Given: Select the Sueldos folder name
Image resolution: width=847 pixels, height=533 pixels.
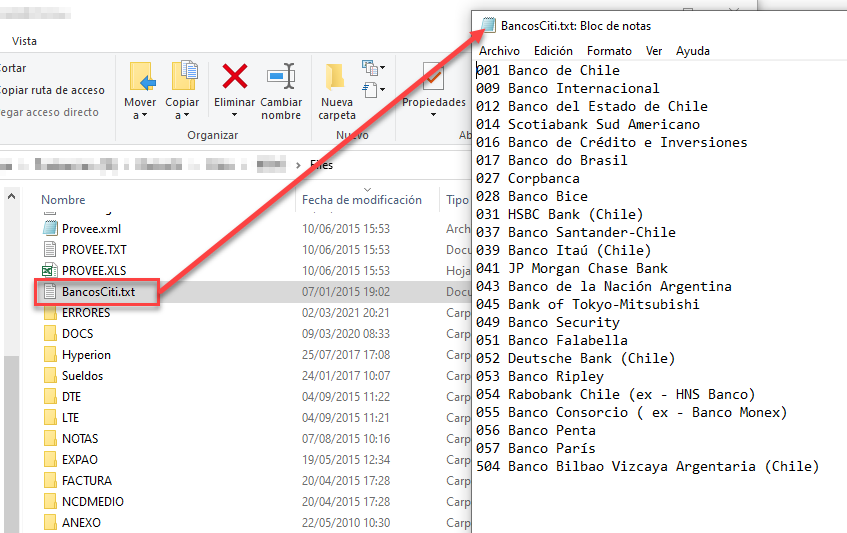Looking at the screenshot, I should click(x=82, y=376).
